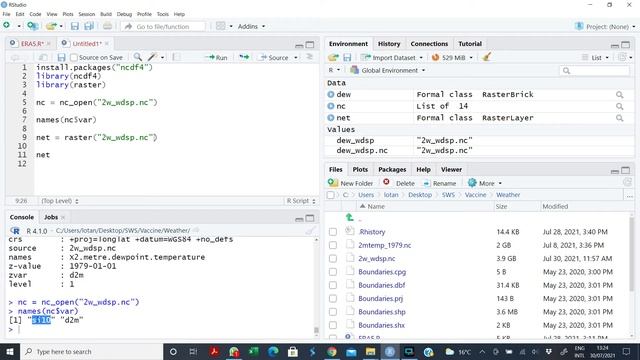Click the Windows search box

pyautogui.click(x=91, y=351)
